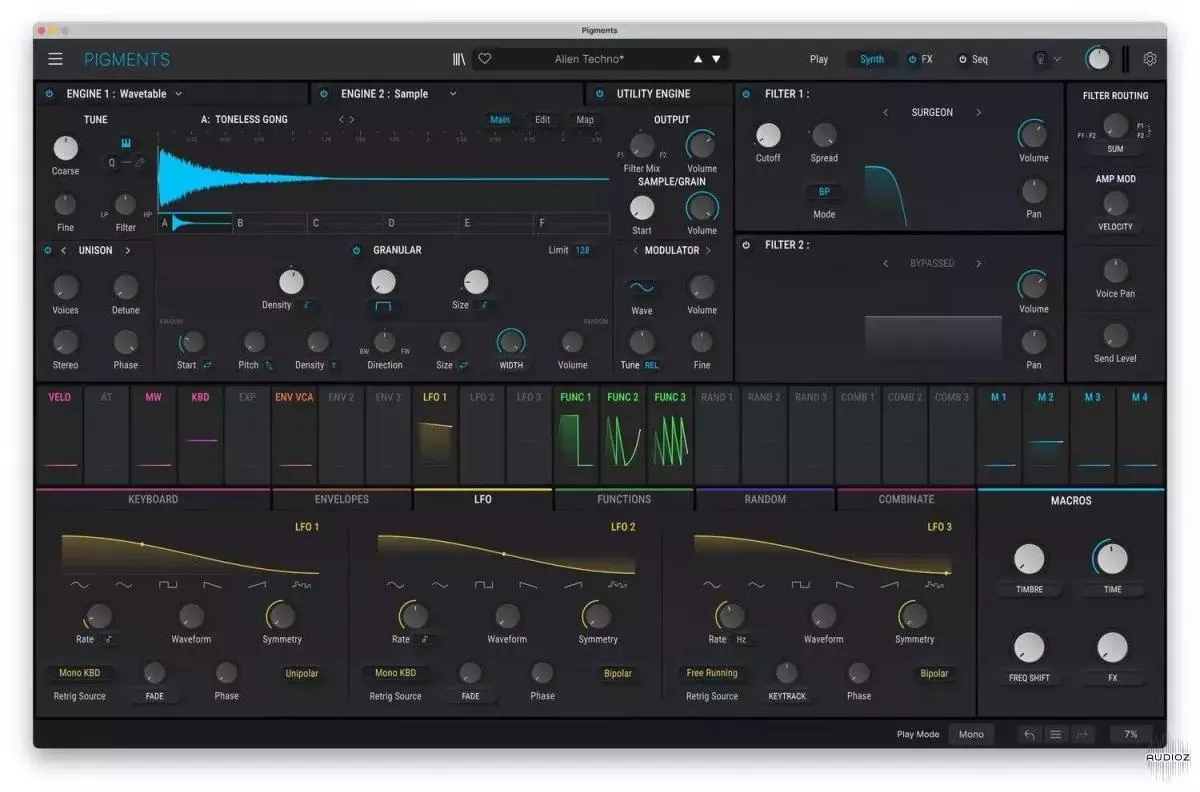Open Engine 2 Sample type dropdown
1200x792 pixels.
coord(452,94)
